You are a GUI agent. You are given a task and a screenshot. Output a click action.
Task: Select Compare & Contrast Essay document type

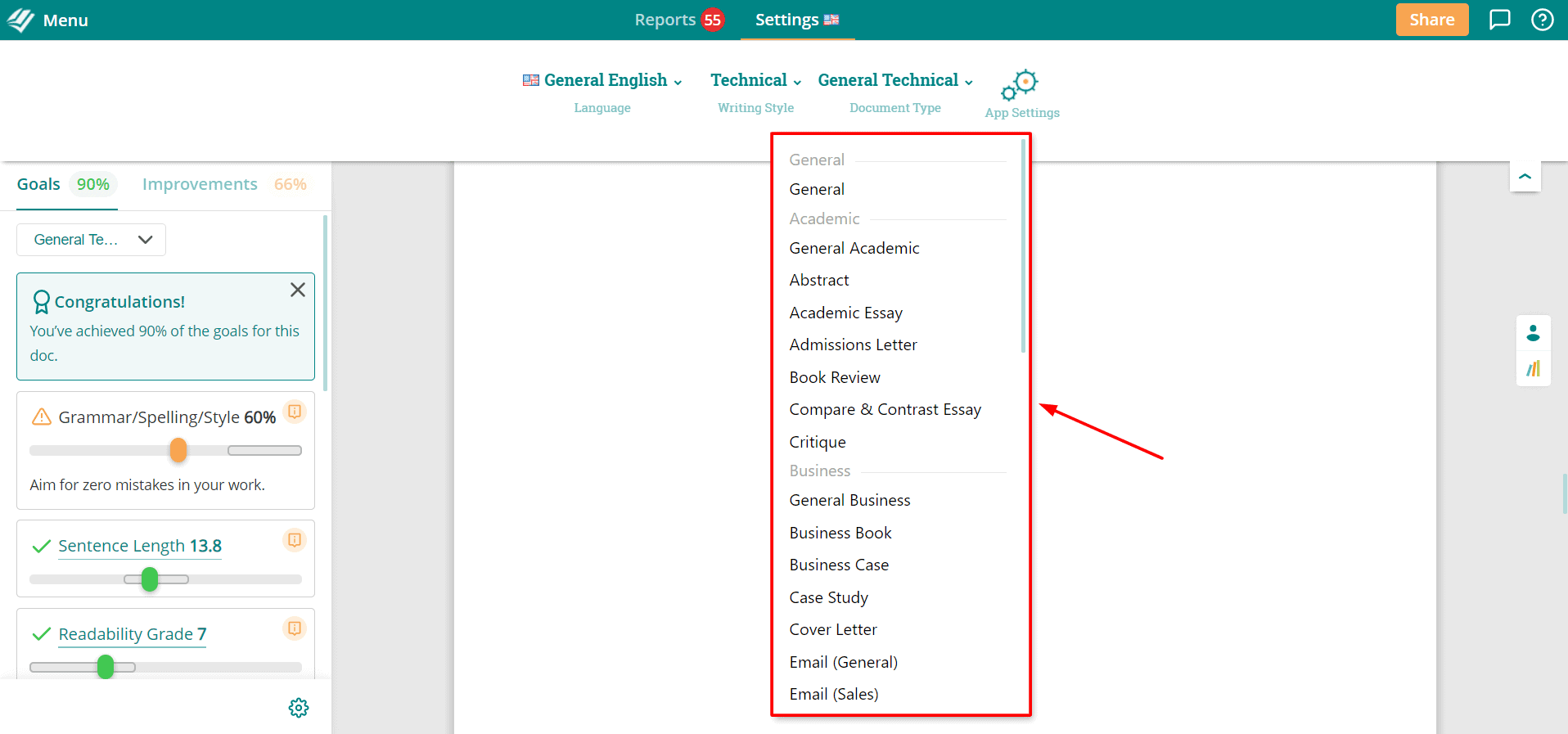pos(885,409)
